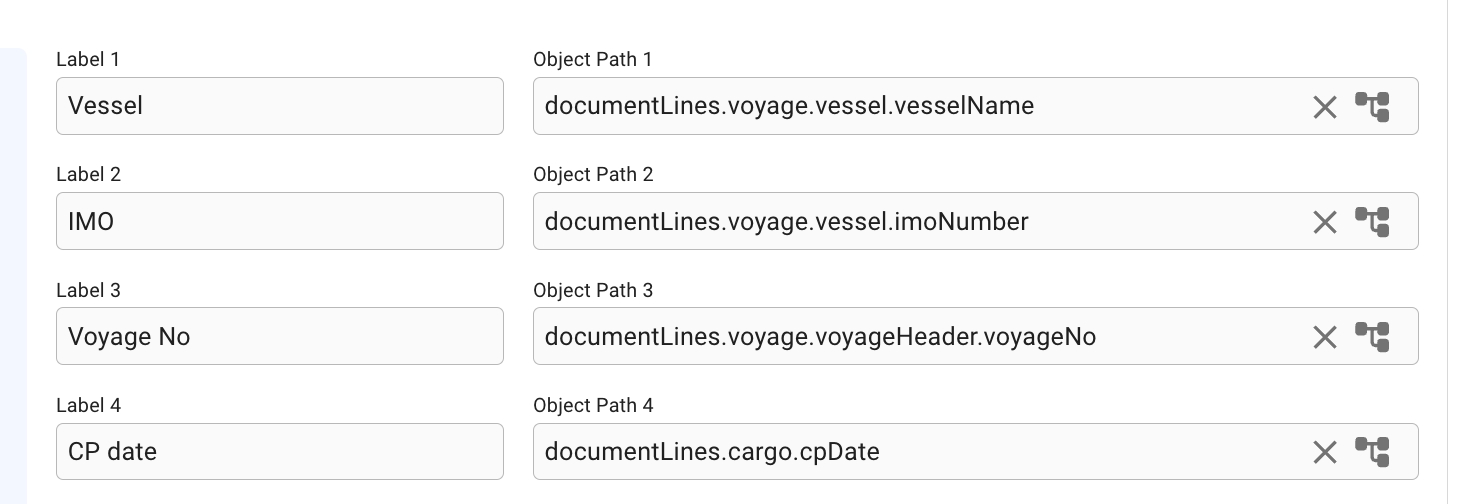Focus the Label 1 field containing Vessel

coord(279,106)
